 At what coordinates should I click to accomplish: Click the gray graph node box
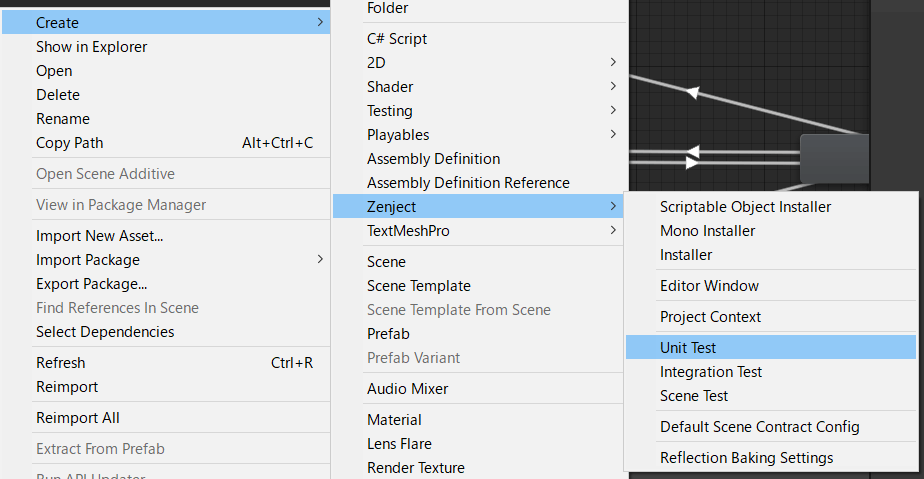pos(834,158)
